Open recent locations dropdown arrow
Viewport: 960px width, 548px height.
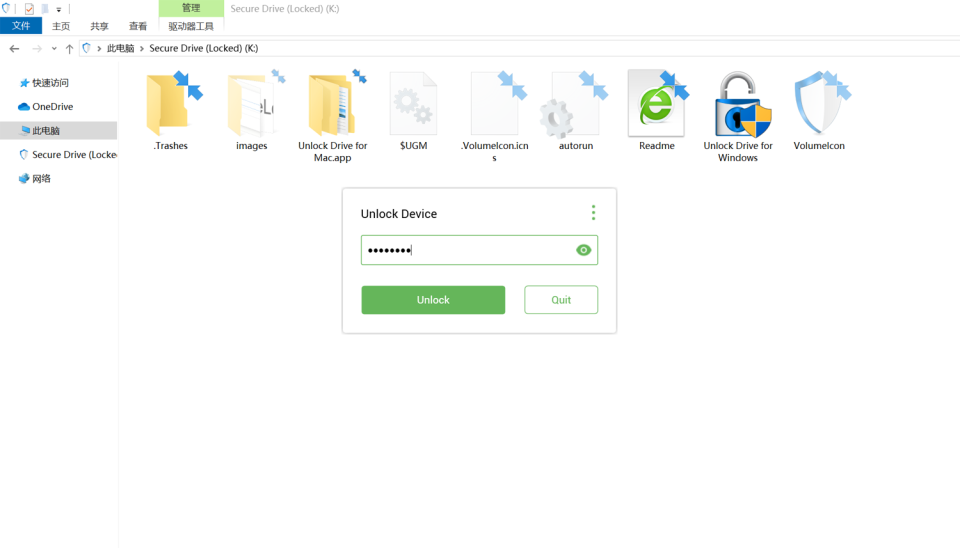54,48
